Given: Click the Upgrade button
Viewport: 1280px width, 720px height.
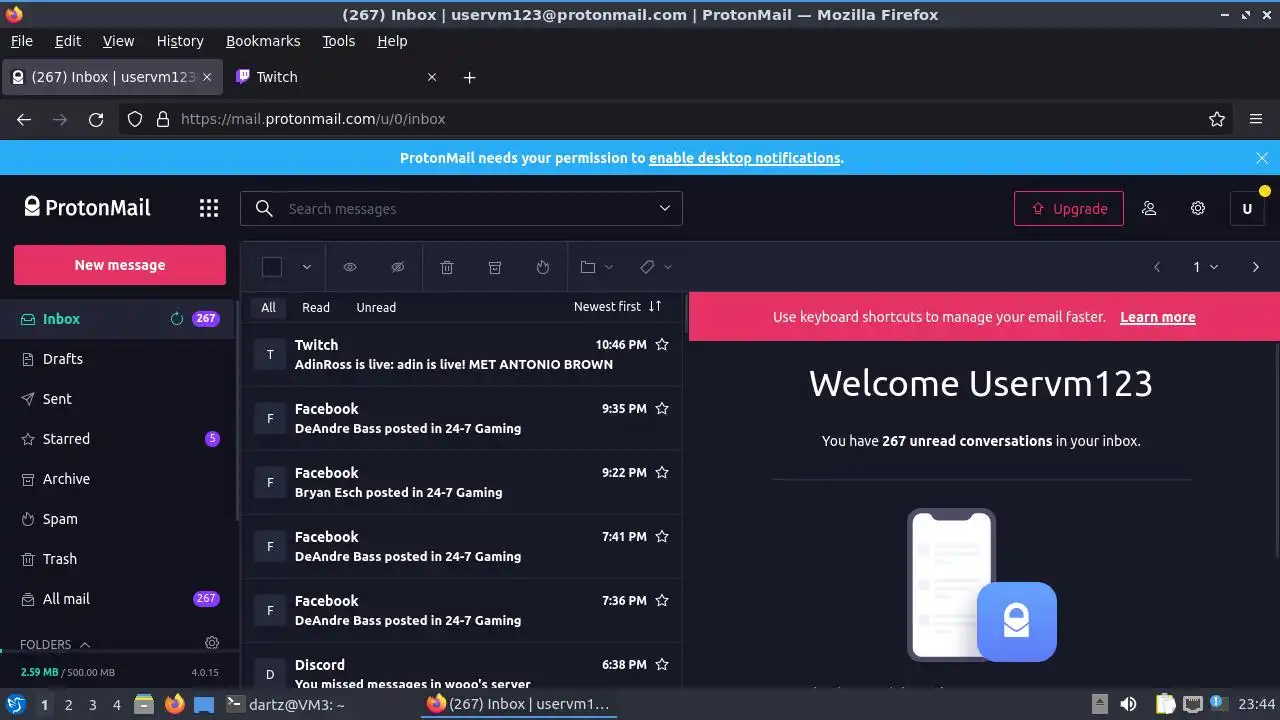Looking at the screenshot, I should [1069, 209].
